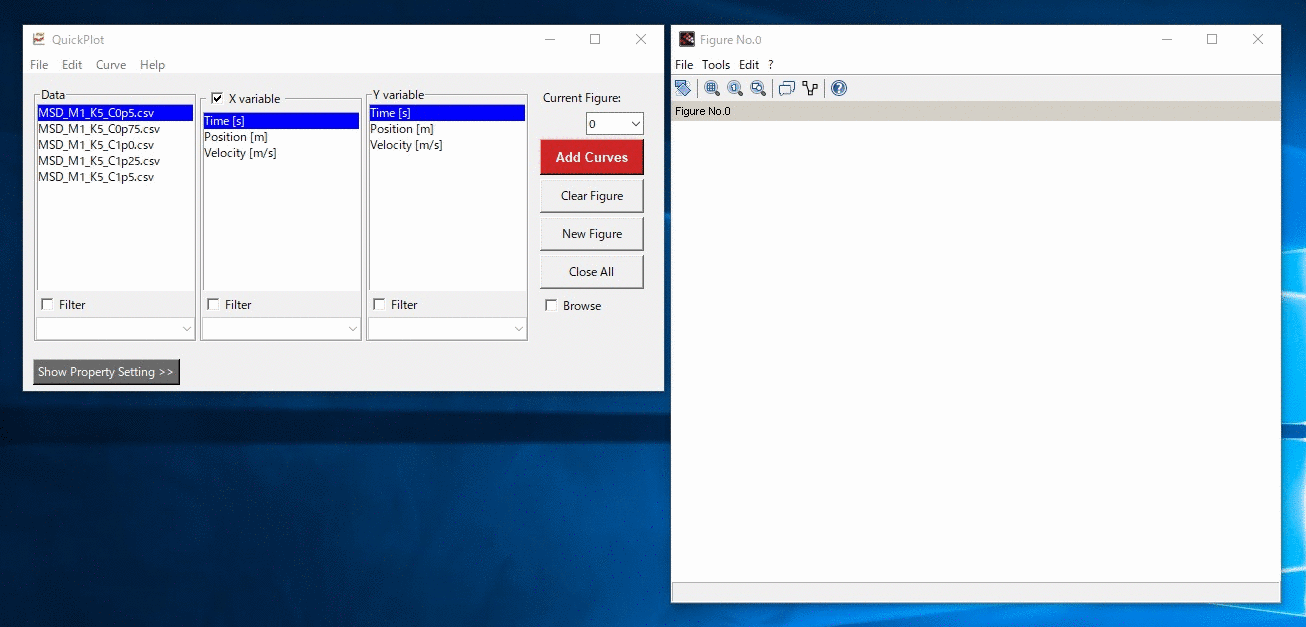The width and height of the screenshot is (1306, 627).
Task: Select MSD_M1_K5_C1p0.csv in Data list
Action: pyautogui.click(x=115, y=145)
